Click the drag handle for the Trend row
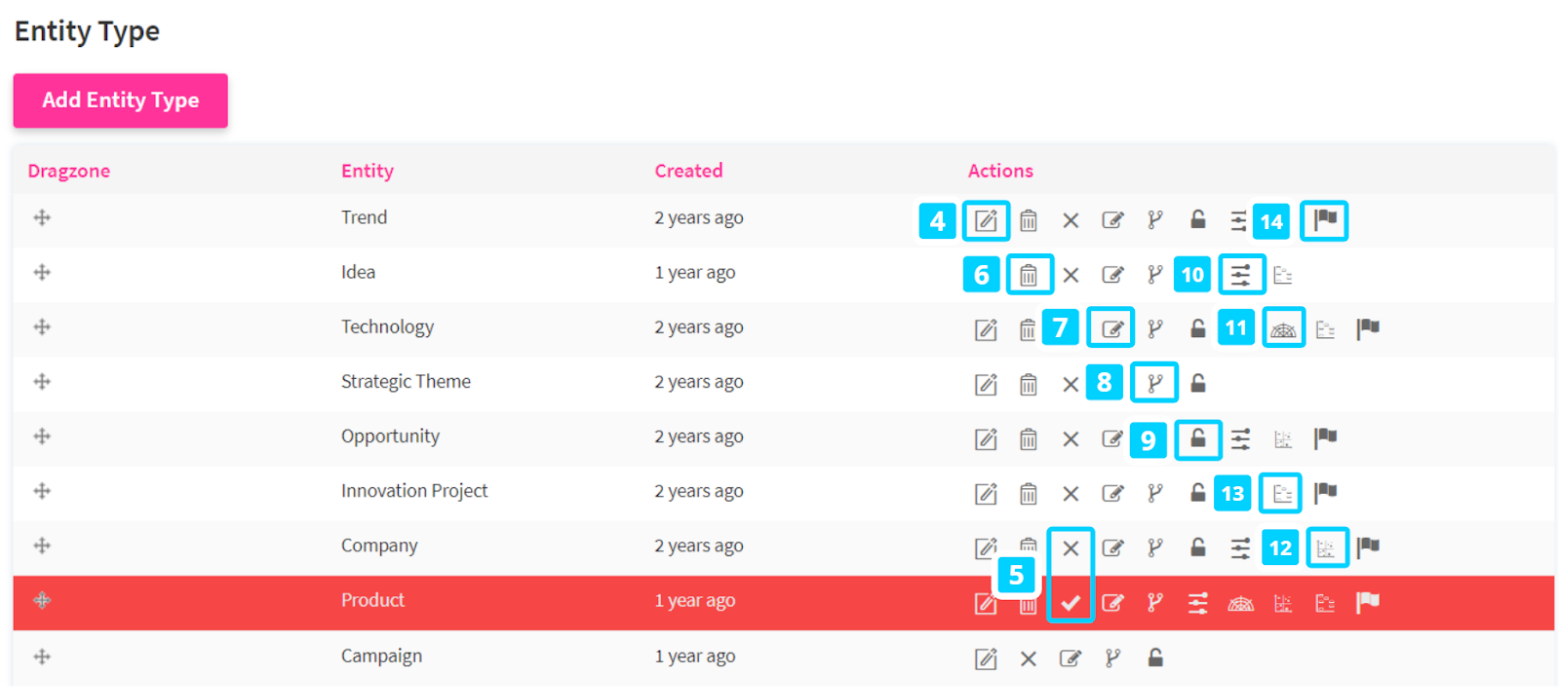 (41, 218)
